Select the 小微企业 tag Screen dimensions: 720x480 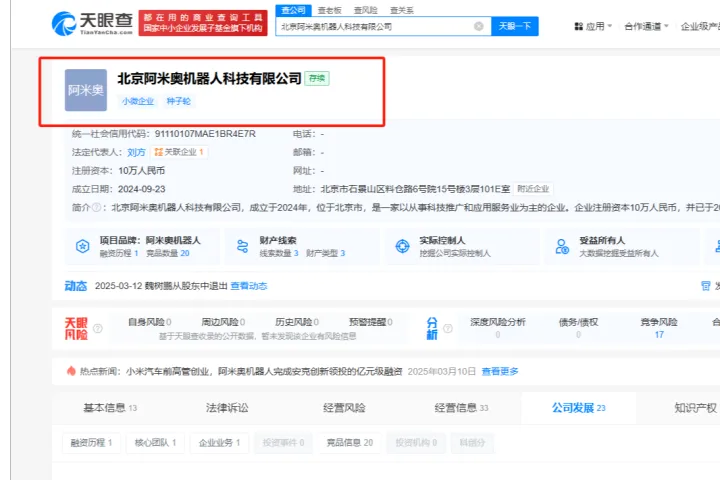[x=138, y=101]
